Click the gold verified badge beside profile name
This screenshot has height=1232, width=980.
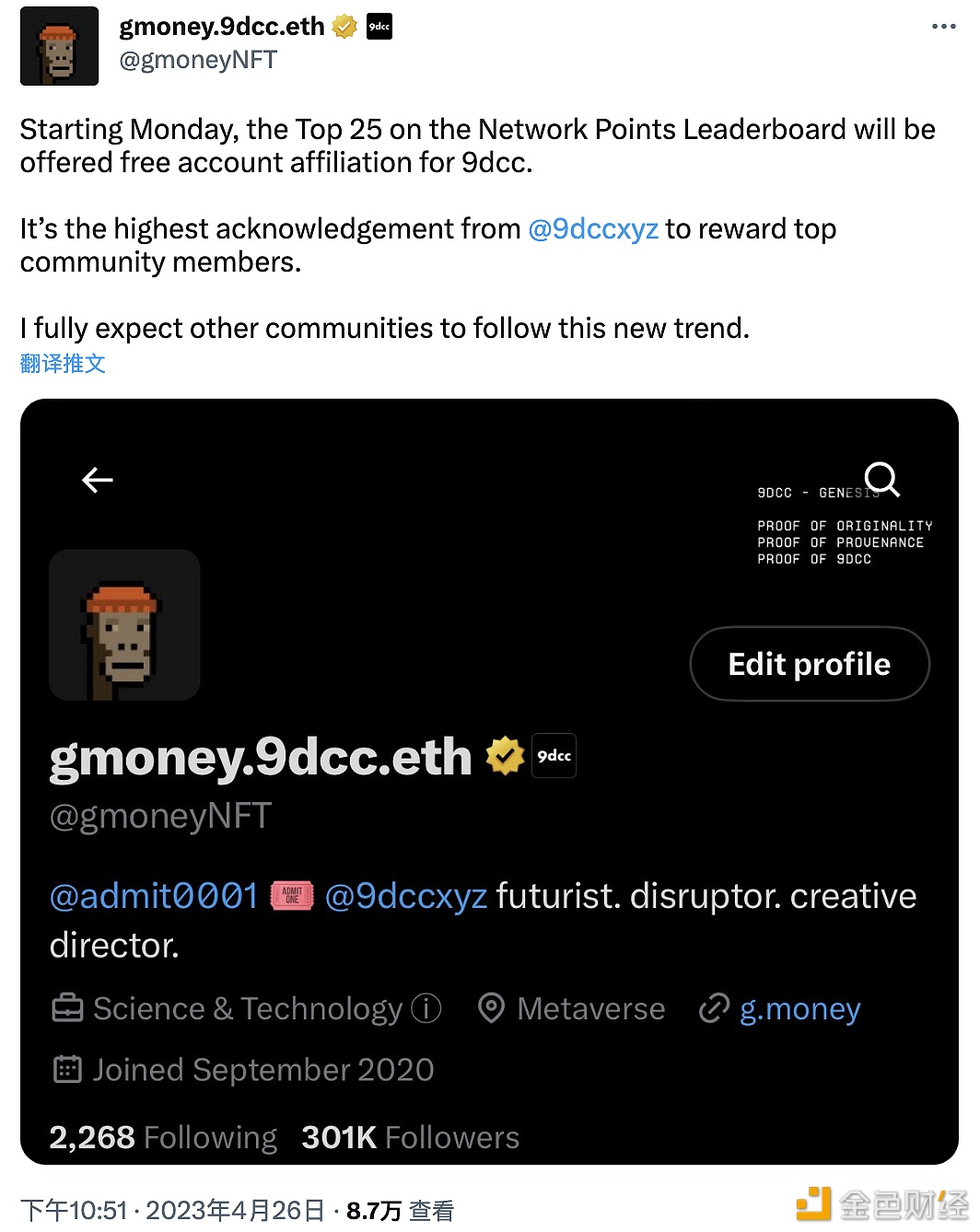click(x=505, y=756)
